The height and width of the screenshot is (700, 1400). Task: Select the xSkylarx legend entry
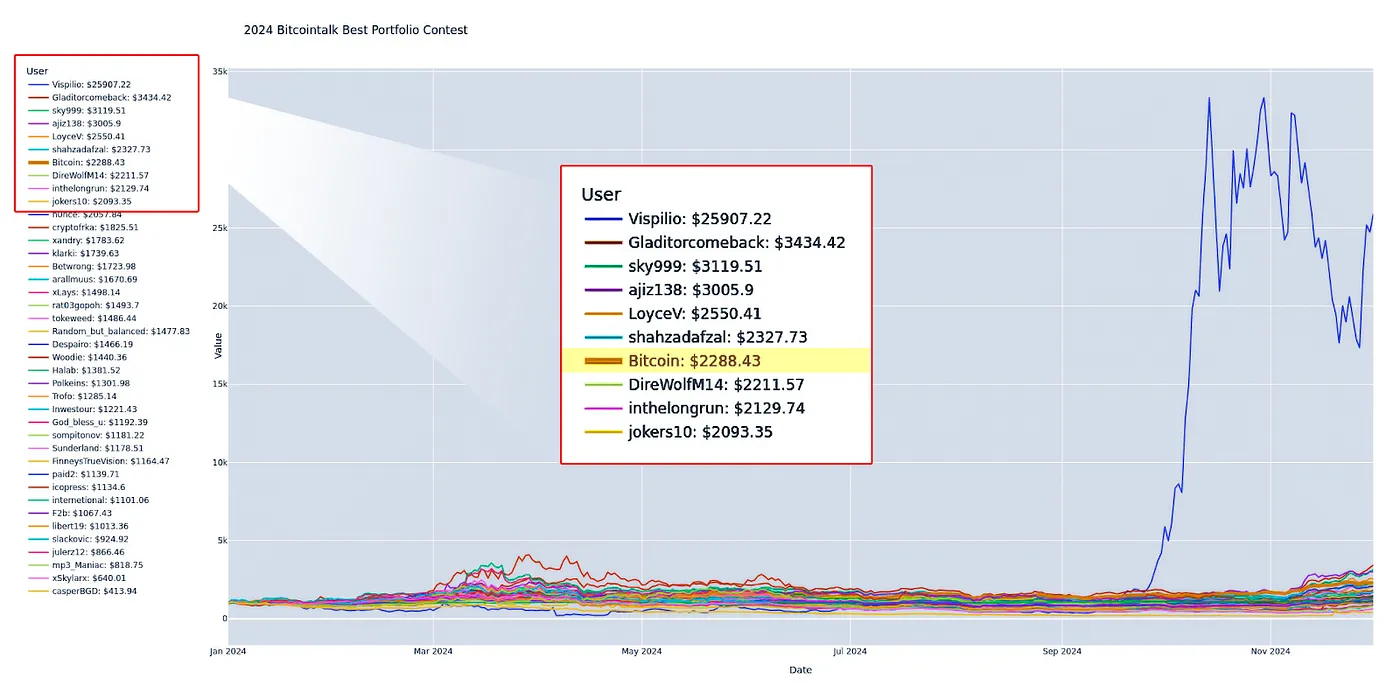[x=77, y=578]
